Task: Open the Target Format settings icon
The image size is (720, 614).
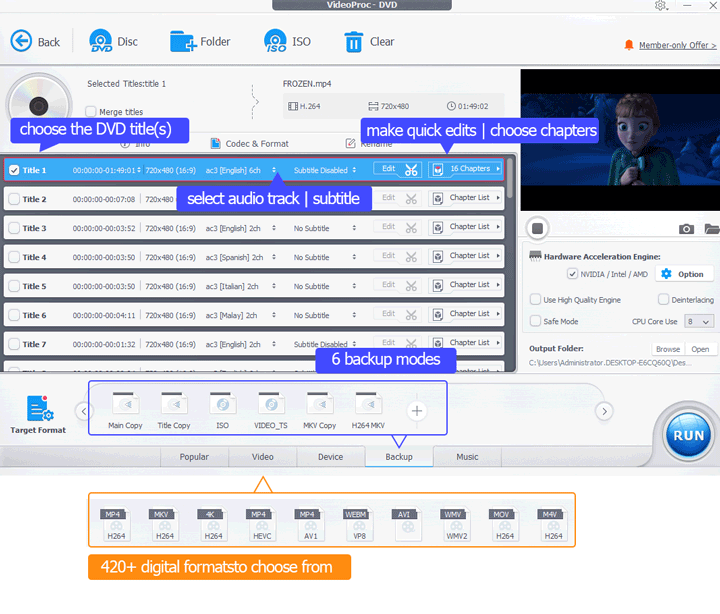Action: pos(40,408)
